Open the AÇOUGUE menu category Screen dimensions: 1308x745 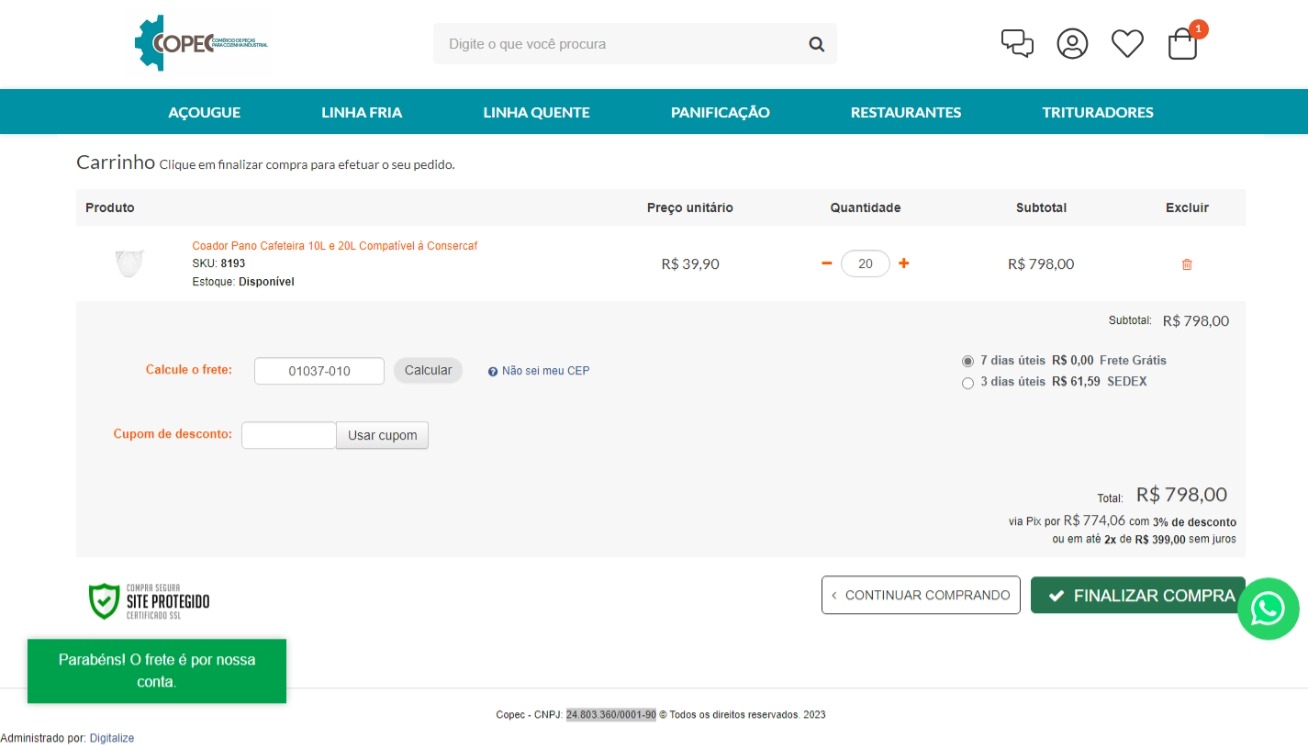(x=204, y=112)
